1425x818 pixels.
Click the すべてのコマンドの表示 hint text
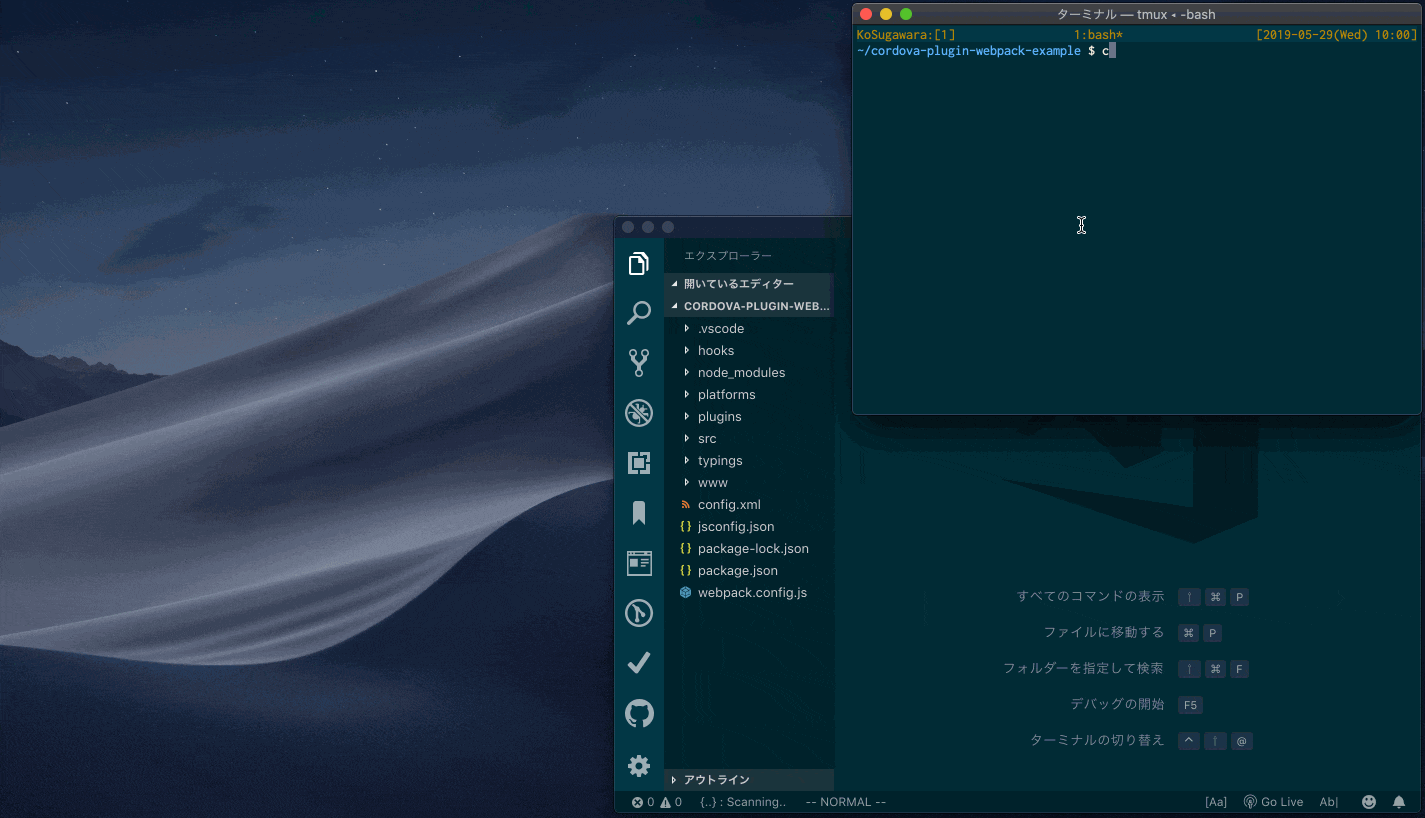(x=1091, y=596)
